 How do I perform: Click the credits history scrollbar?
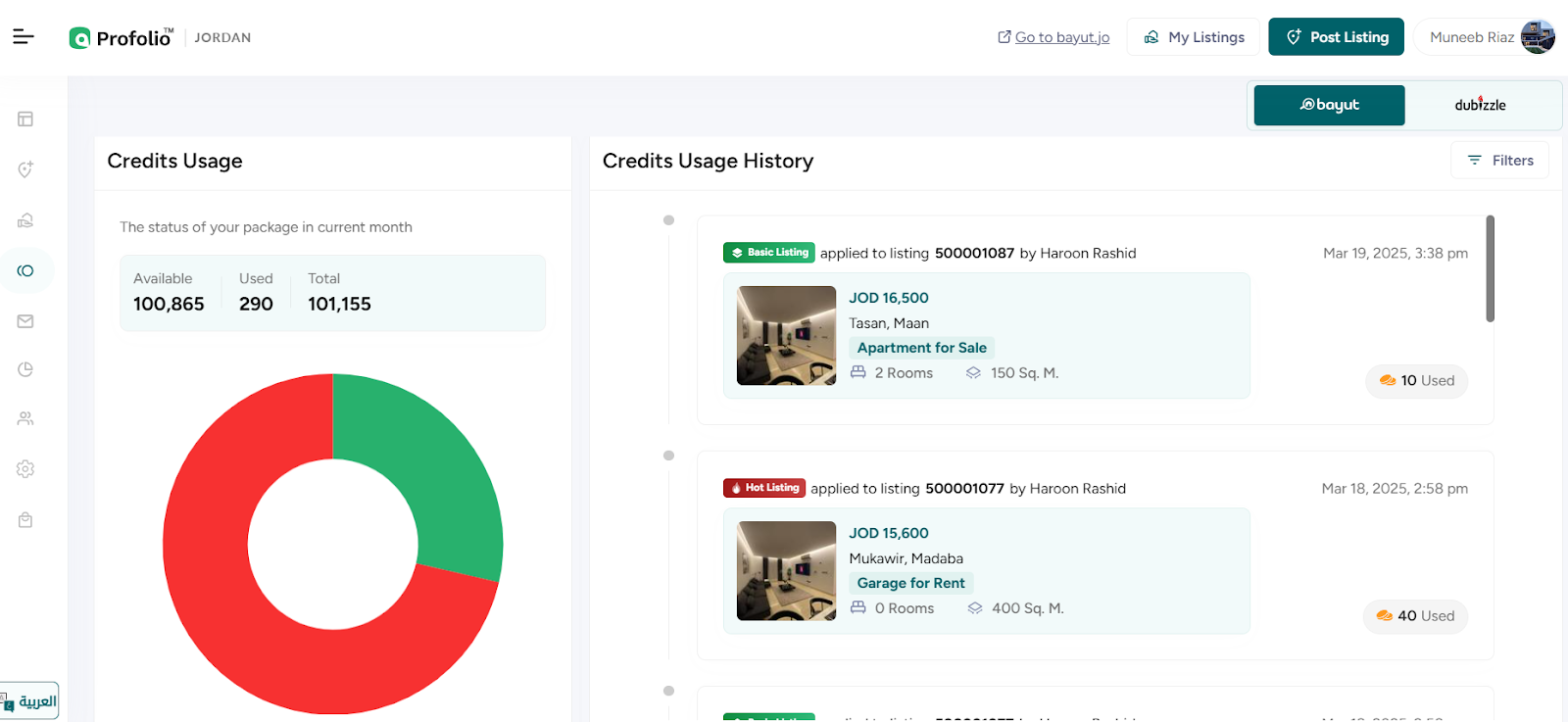point(1491,268)
